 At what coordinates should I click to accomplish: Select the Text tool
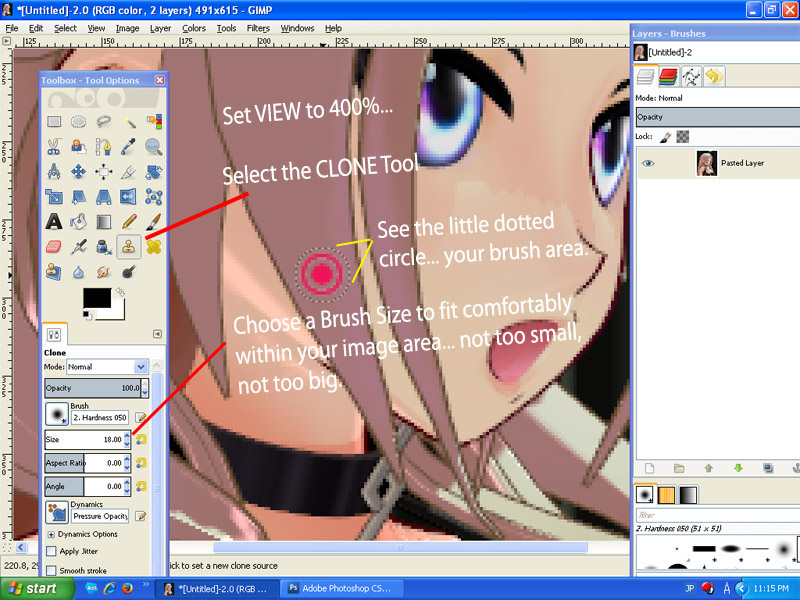(x=54, y=222)
